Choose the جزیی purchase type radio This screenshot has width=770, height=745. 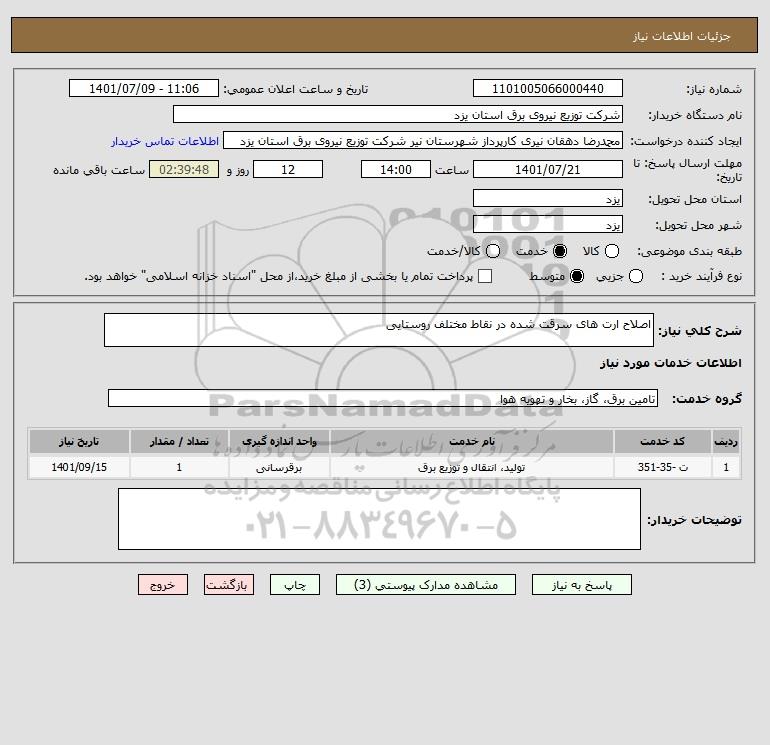[x=635, y=276]
